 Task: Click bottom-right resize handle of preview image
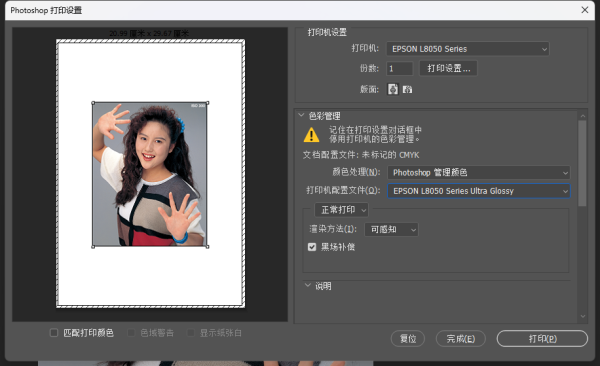click(207, 247)
